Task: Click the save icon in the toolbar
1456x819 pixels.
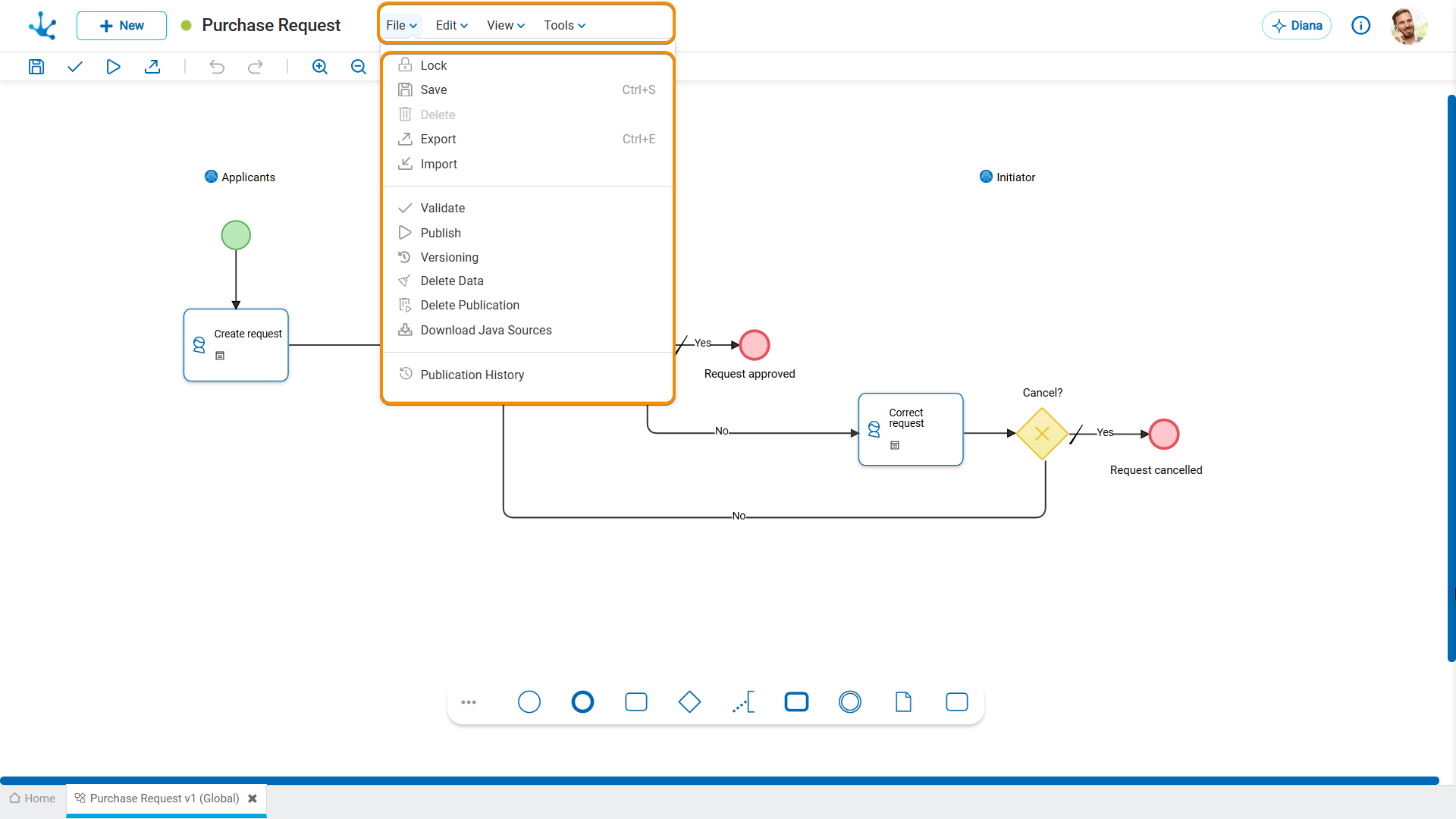Action: [x=36, y=67]
